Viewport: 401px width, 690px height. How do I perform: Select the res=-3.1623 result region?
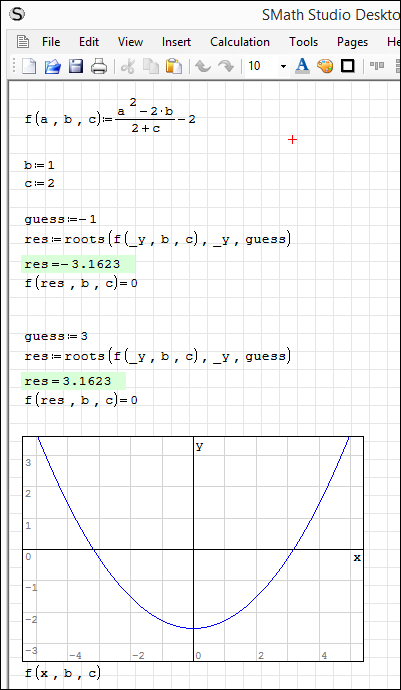coord(78,264)
